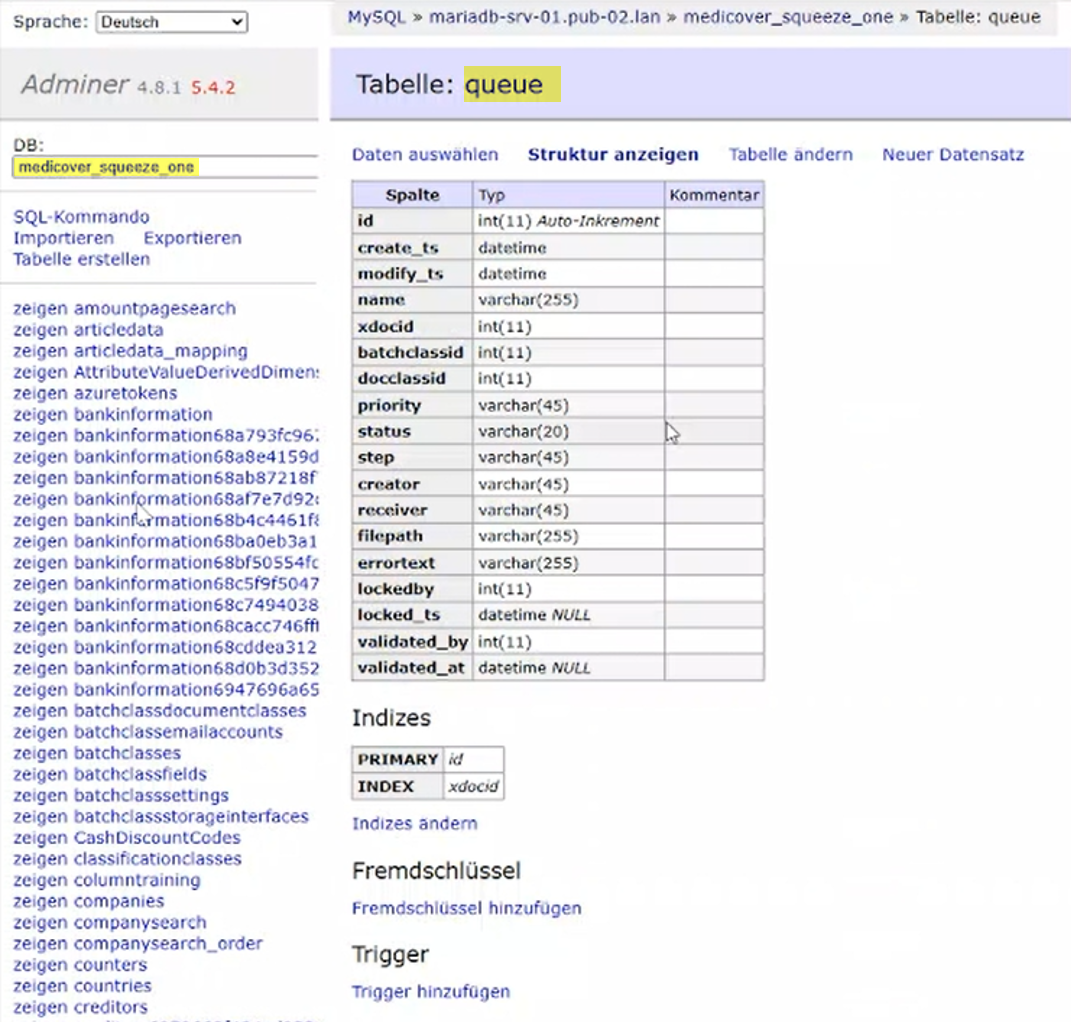Open the Sprache language dropdown
1071x1022 pixels.
pyautogui.click(x=171, y=21)
